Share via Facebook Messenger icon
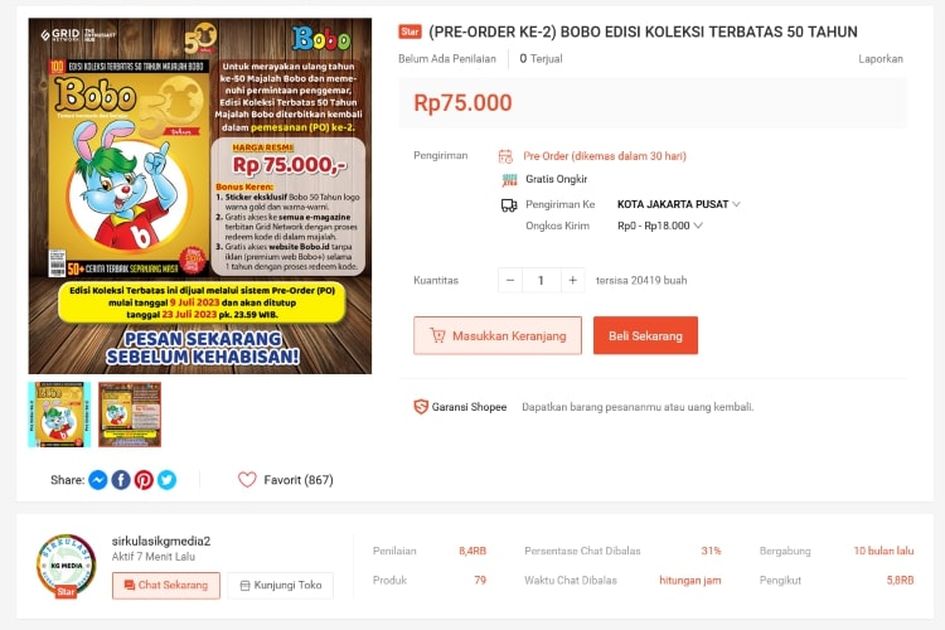The width and height of the screenshot is (945, 630). 98,480
